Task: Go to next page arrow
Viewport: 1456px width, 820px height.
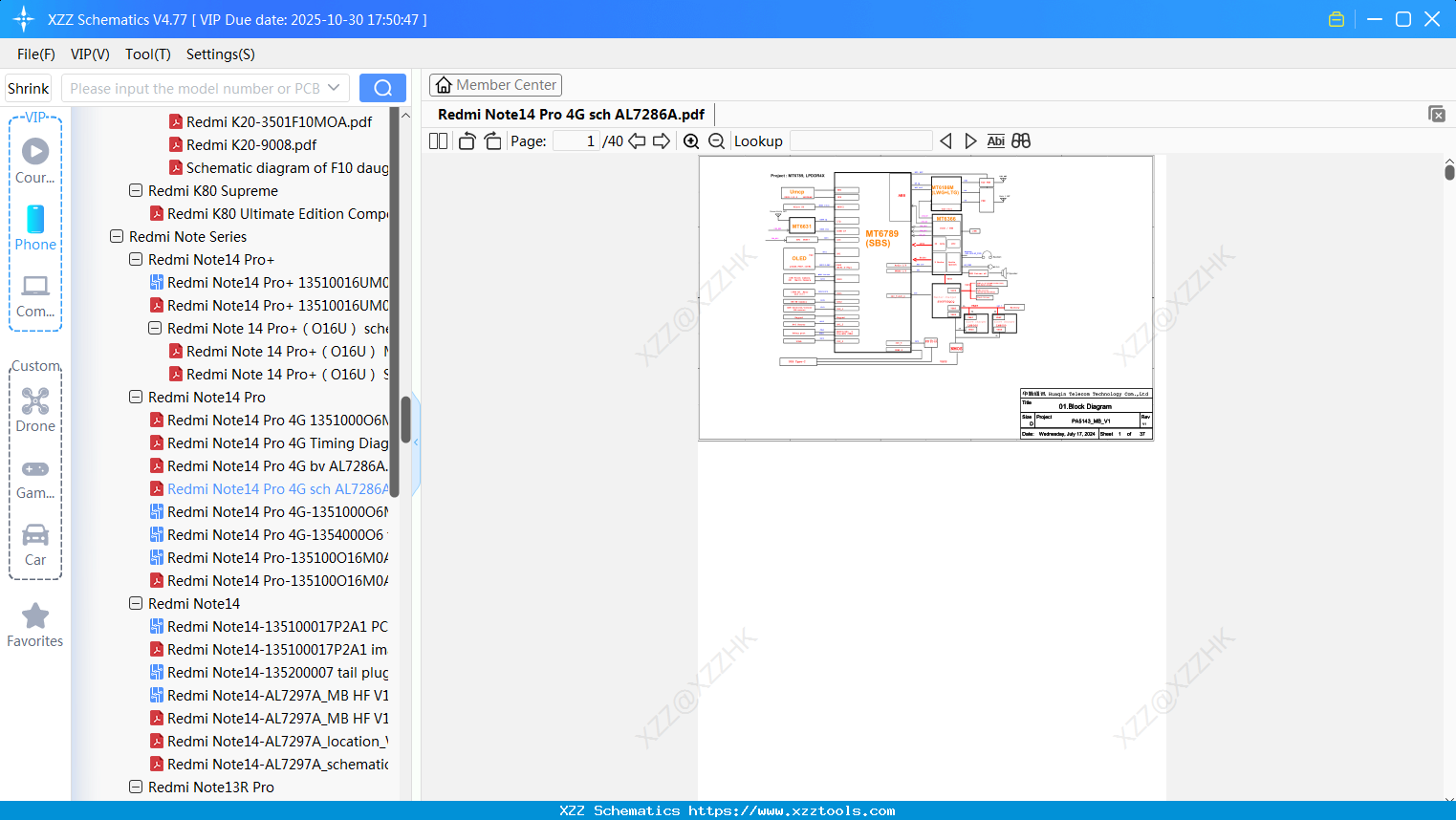Action: coord(662,140)
